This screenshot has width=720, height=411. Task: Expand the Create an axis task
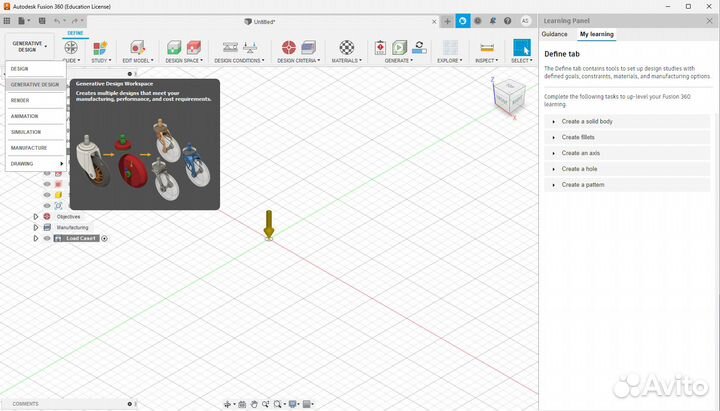coord(627,153)
